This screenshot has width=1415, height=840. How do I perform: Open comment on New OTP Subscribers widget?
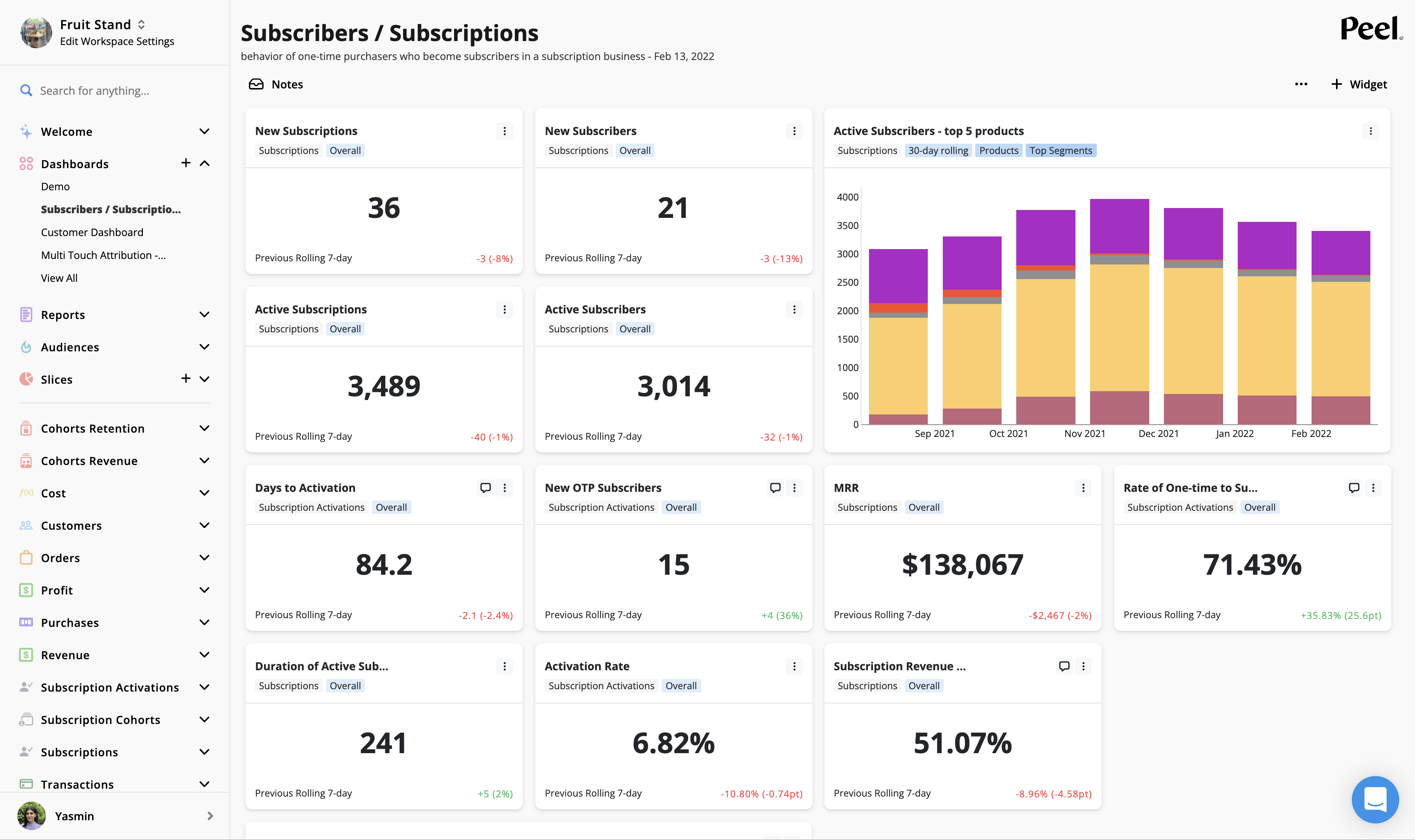[x=775, y=488]
